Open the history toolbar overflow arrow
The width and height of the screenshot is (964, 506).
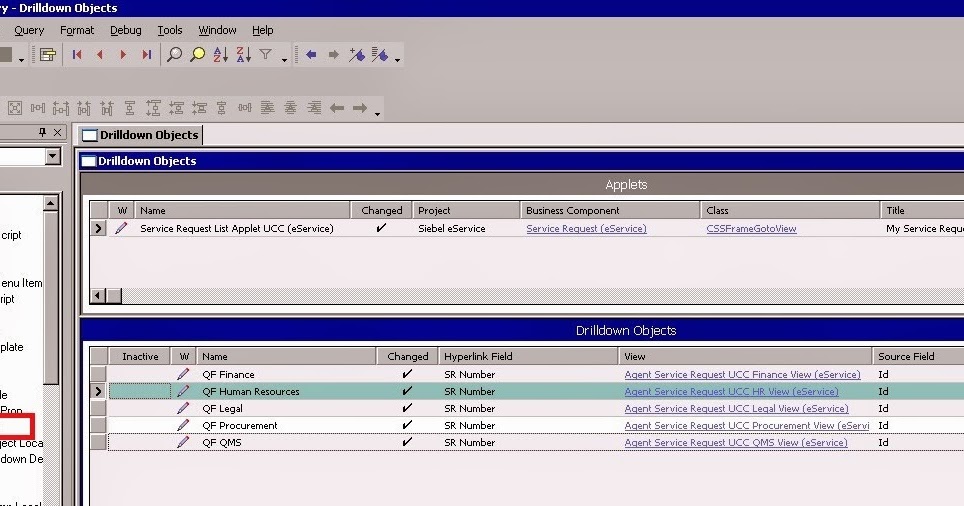point(398,60)
